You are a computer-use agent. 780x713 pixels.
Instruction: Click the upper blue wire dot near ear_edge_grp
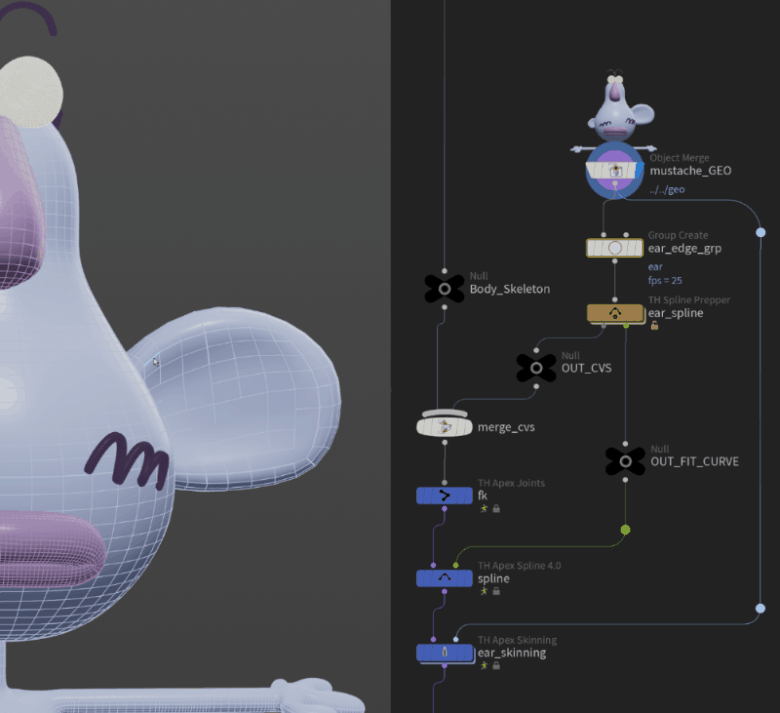761,232
